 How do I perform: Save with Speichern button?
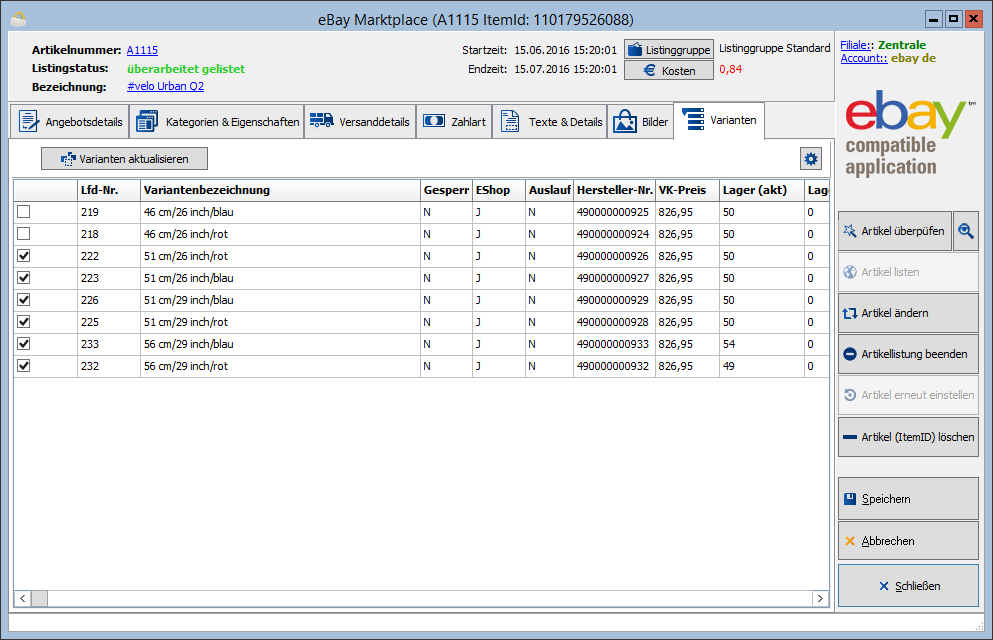(908, 499)
